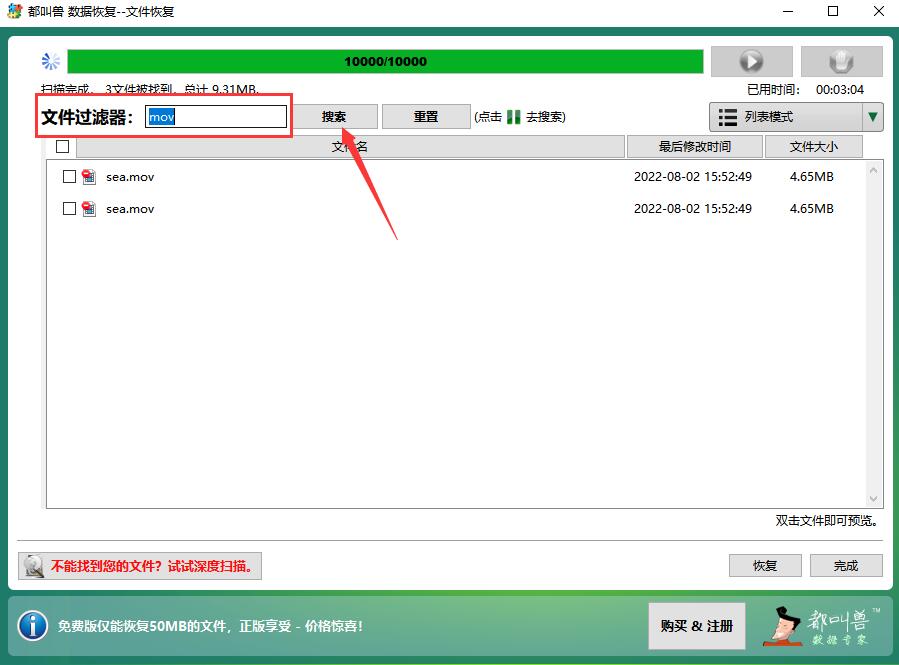Screen dimensions: 899x665
Task: Click the list mode view icon
Action: [728, 117]
